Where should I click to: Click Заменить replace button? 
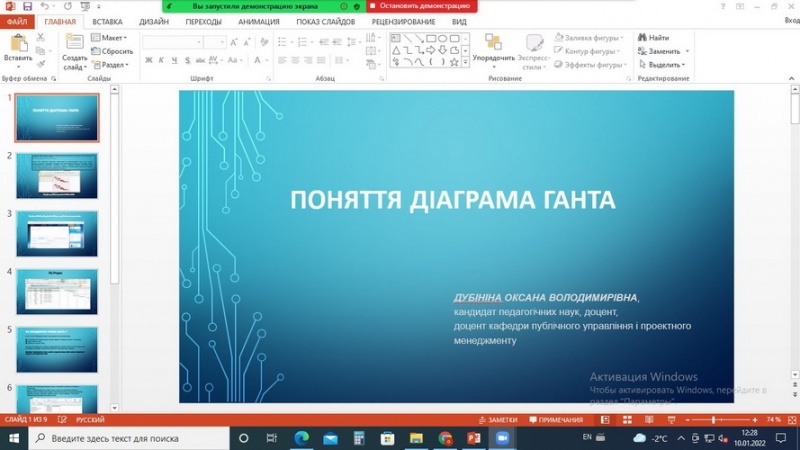click(x=663, y=51)
